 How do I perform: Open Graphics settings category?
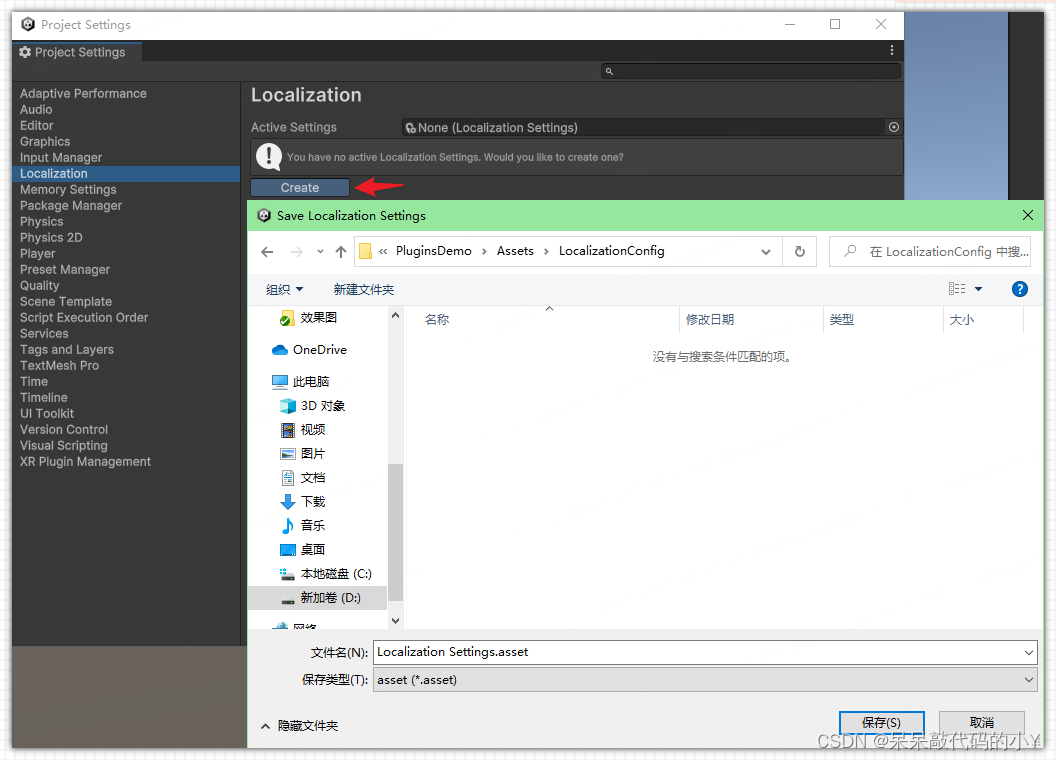tap(44, 141)
